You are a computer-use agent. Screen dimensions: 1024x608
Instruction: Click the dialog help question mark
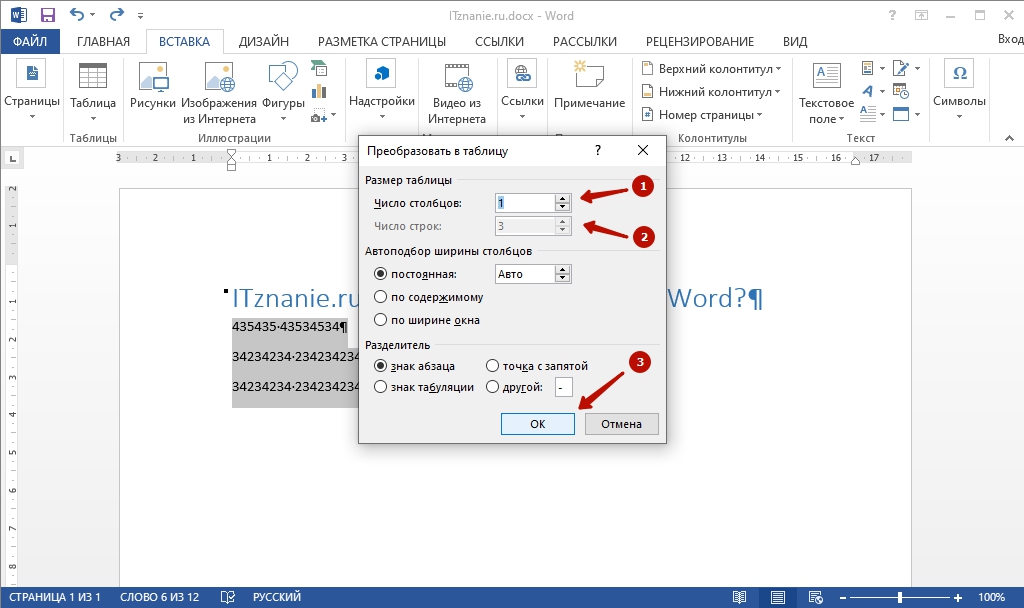(598, 150)
